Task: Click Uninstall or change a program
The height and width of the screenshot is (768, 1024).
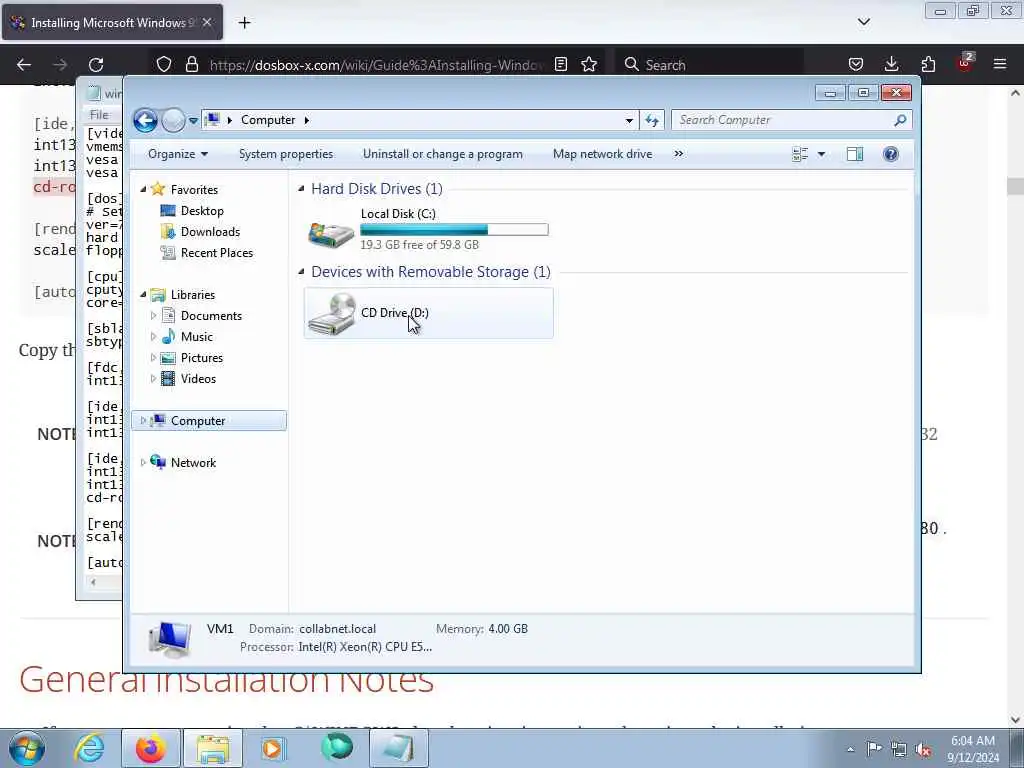Action: pyautogui.click(x=443, y=154)
